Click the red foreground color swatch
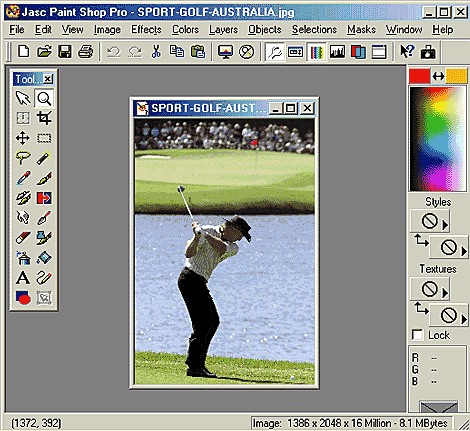Viewport: 470px width, 431px height. [x=419, y=76]
